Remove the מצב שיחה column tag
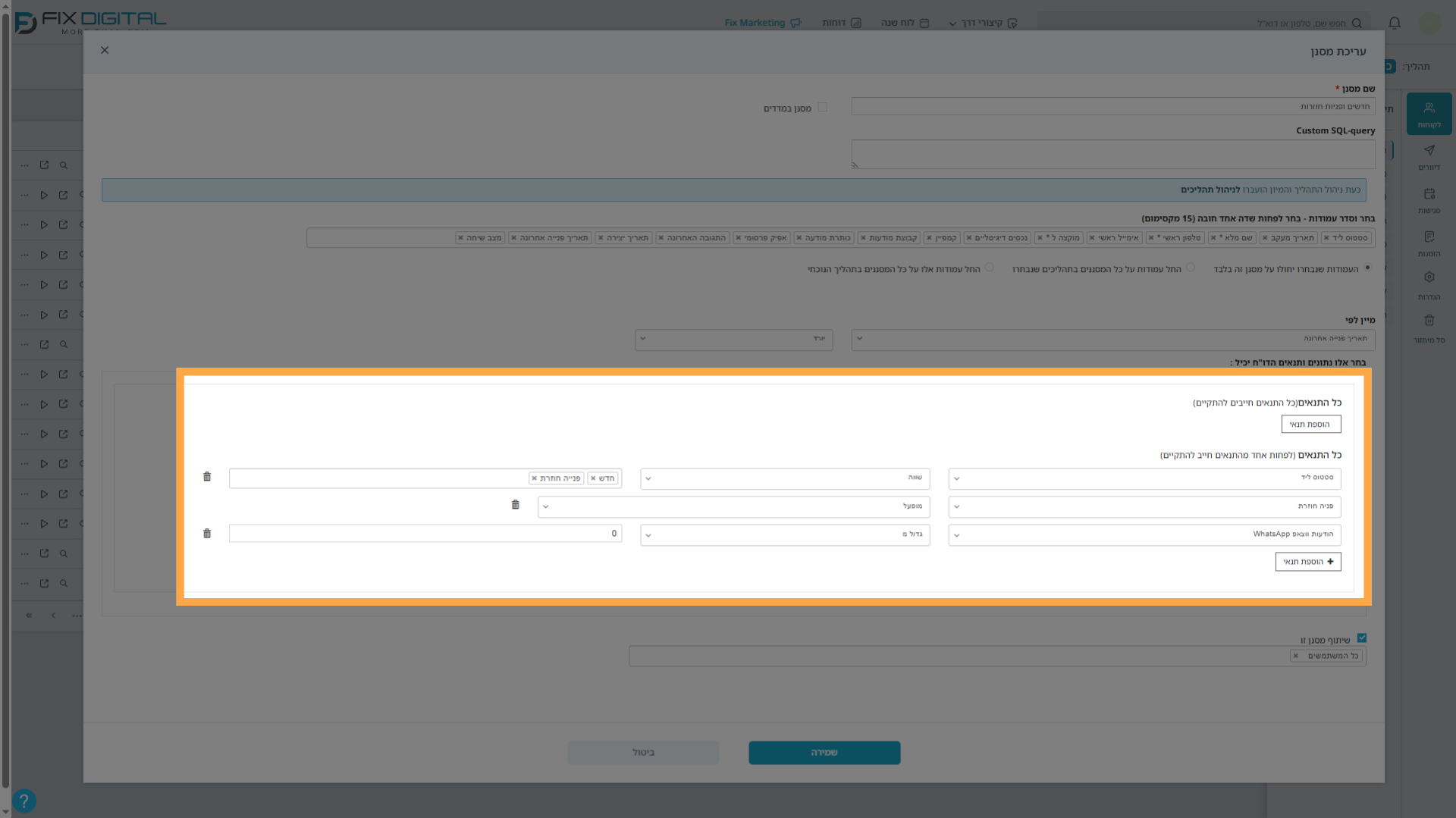 point(460,238)
